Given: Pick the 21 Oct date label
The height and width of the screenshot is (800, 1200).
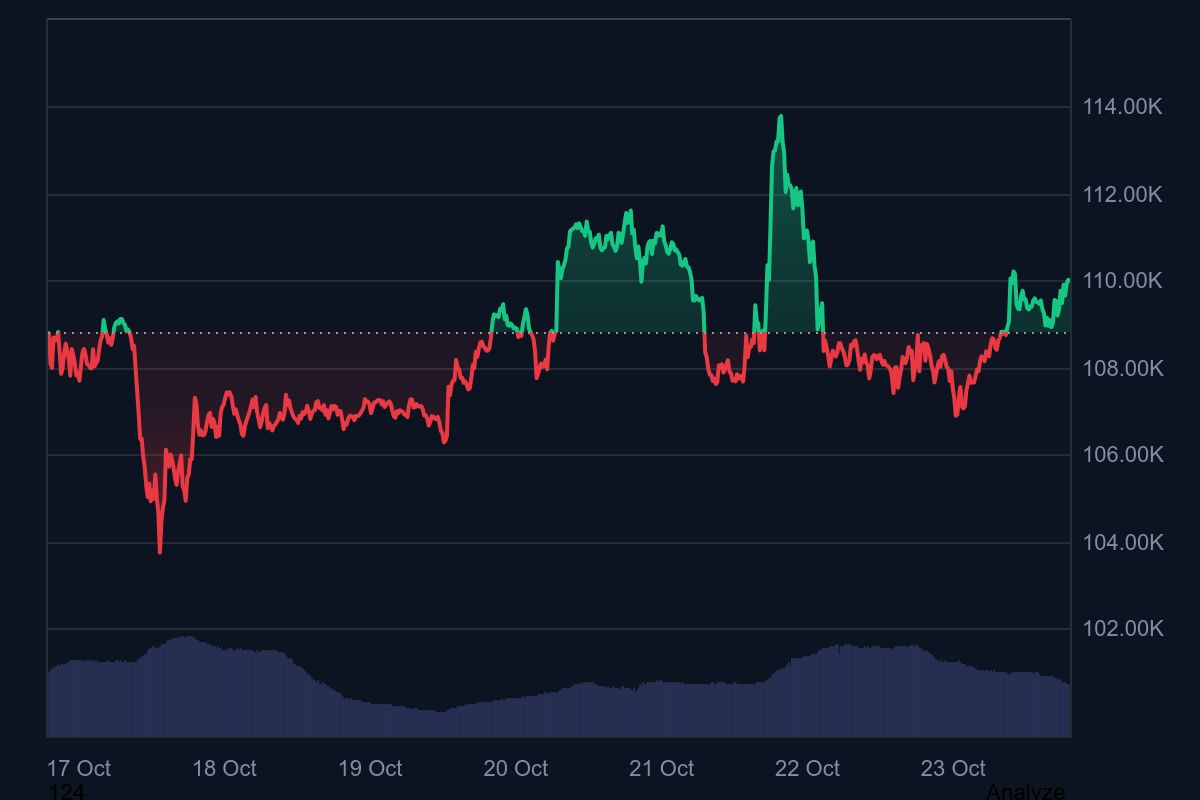Looking at the screenshot, I should coord(661,768).
